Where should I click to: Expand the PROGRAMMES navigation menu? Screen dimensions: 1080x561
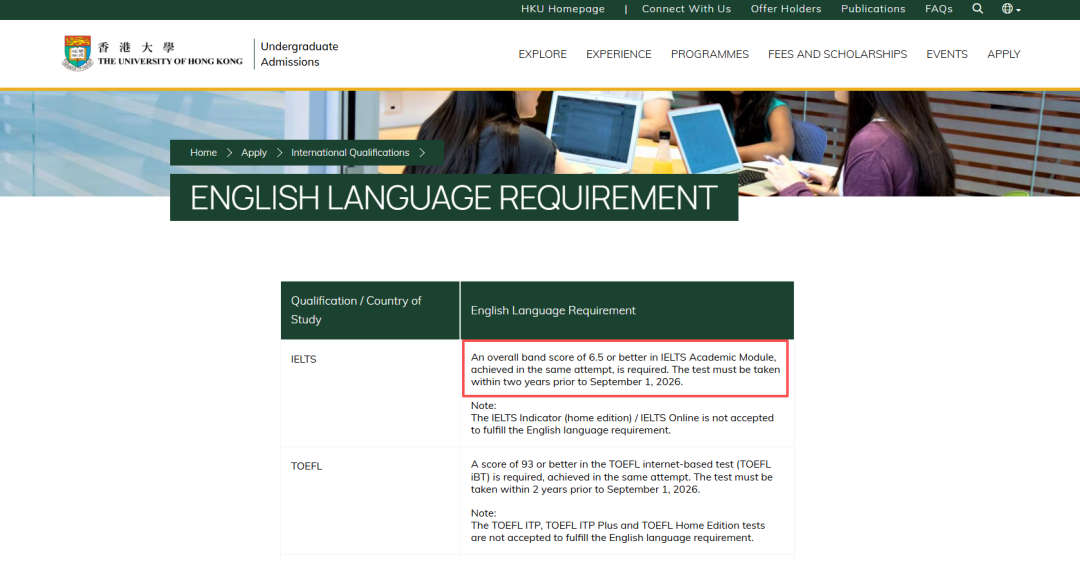tap(710, 54)
